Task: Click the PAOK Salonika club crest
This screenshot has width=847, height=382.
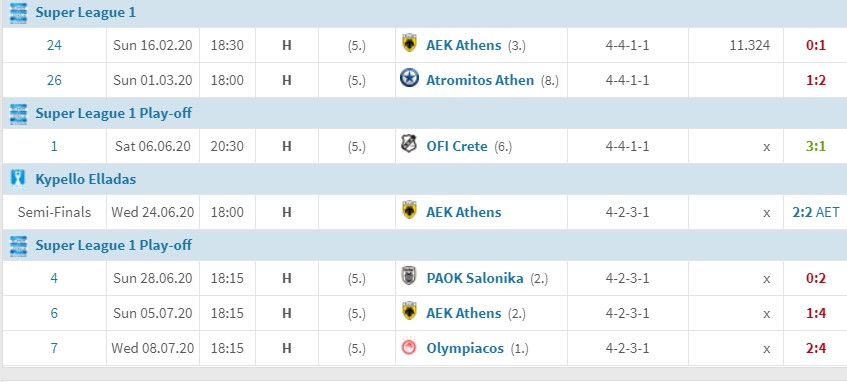Action: click(409, 276)
